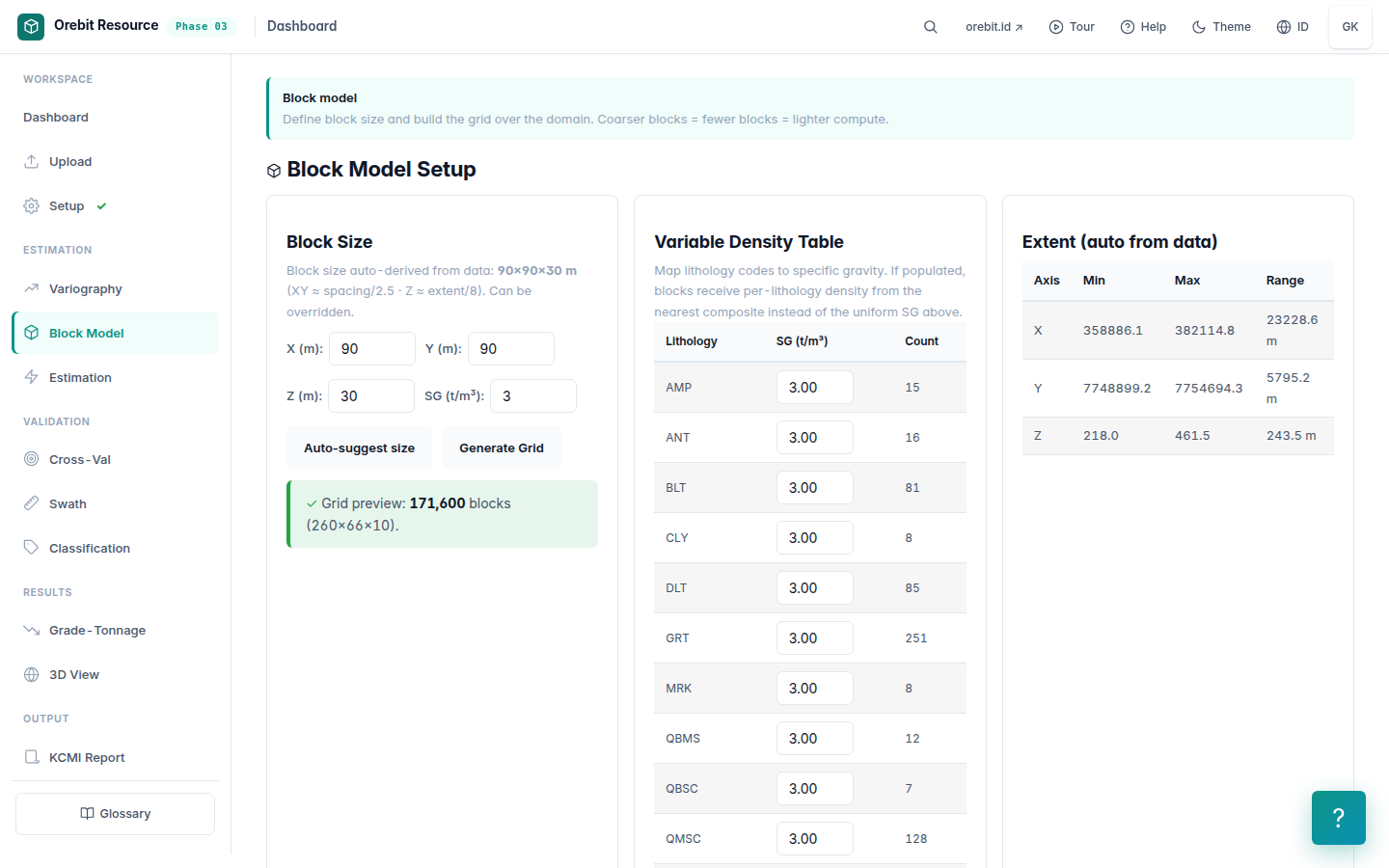Open the Glossary button
Screen dimensions: 1389x868
(115, 814)
